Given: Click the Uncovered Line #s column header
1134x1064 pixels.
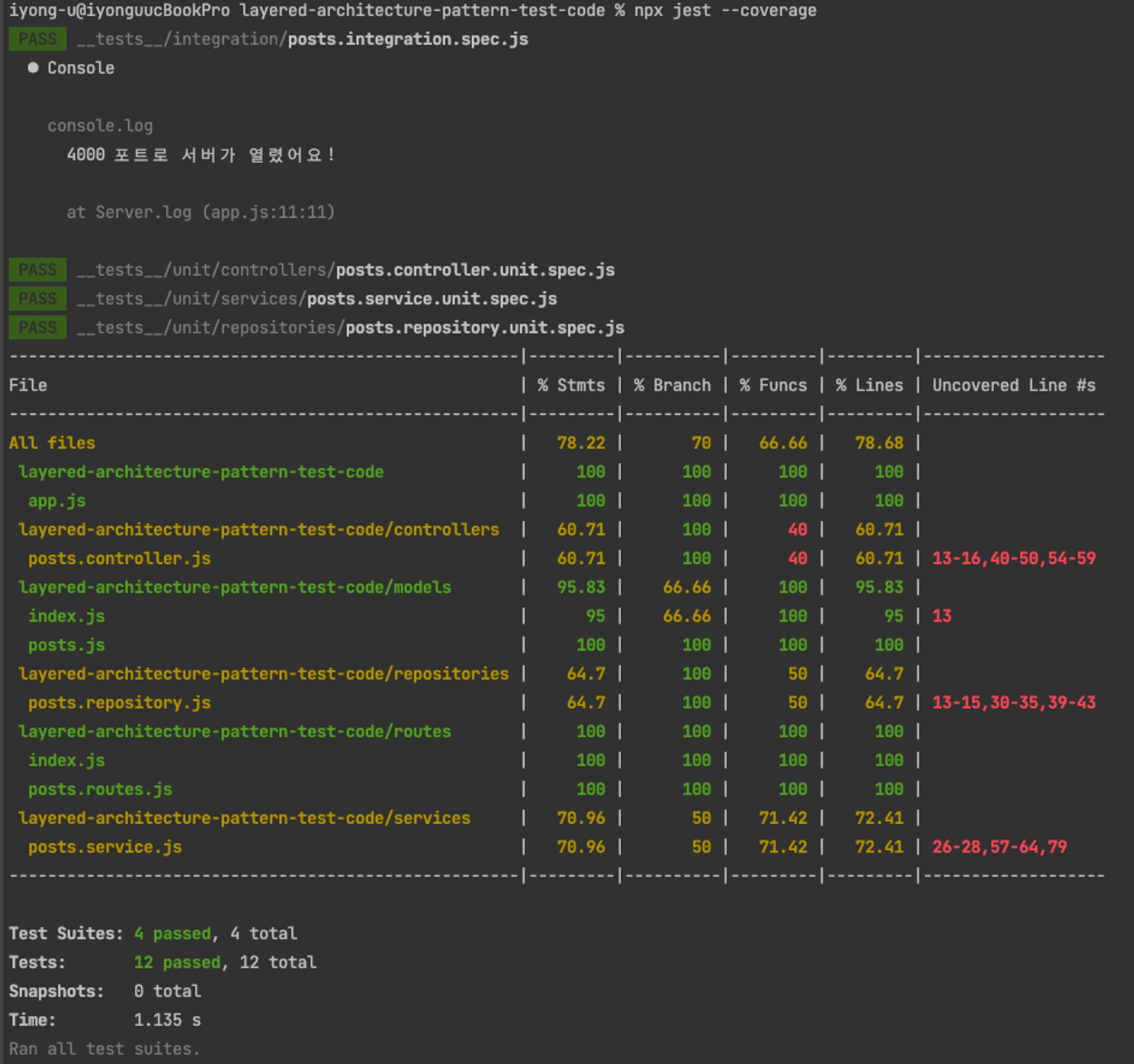Looking at the screenshot, I should (x=1014, y=385).
